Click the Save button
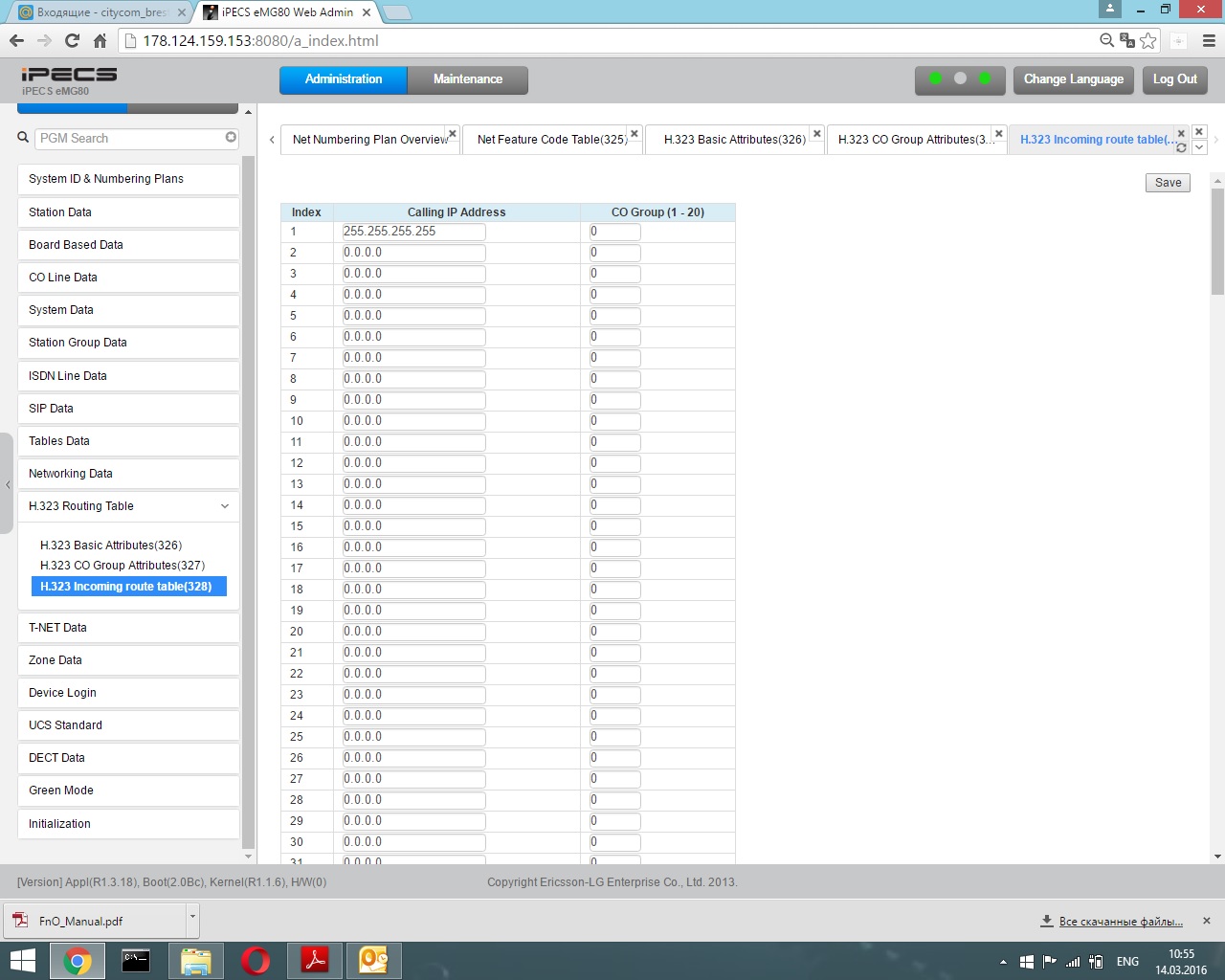Image resolution: width=1225 pixels, height=980 pixels. click(x=1168, y=183)
